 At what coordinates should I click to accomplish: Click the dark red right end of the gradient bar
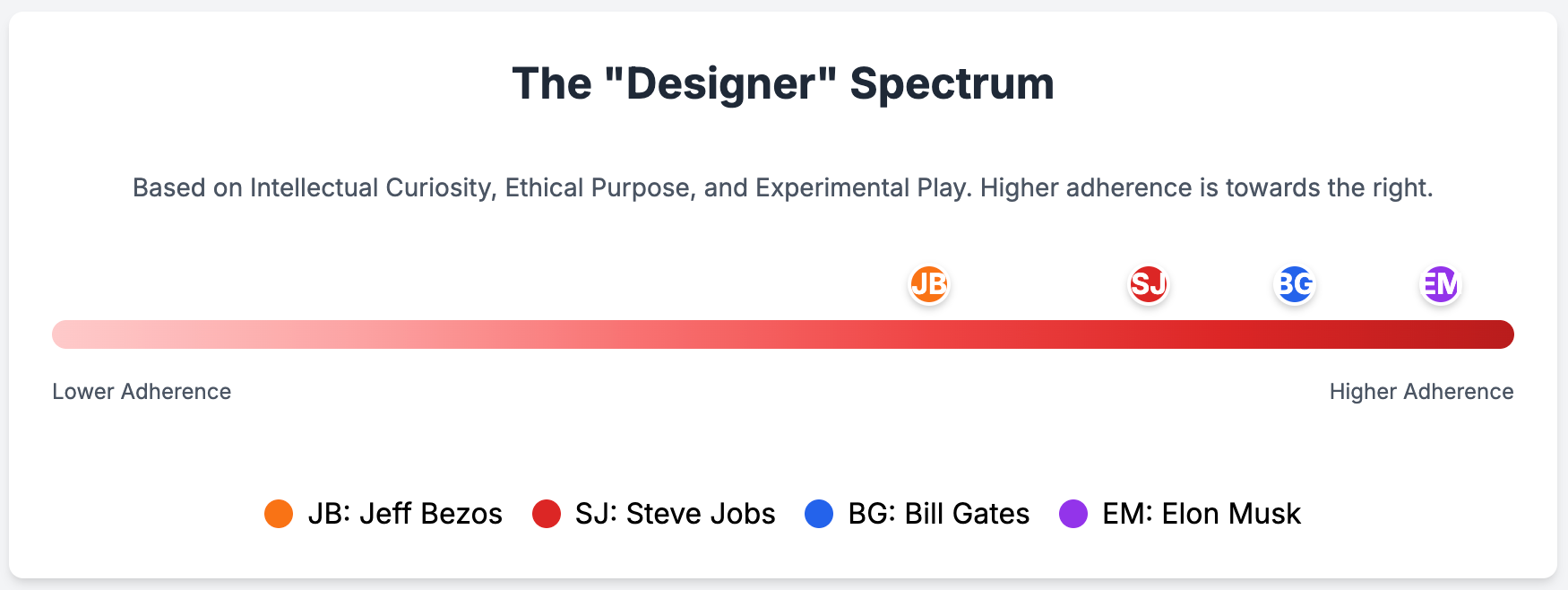pyautogui.click(x=1499, y=334)
